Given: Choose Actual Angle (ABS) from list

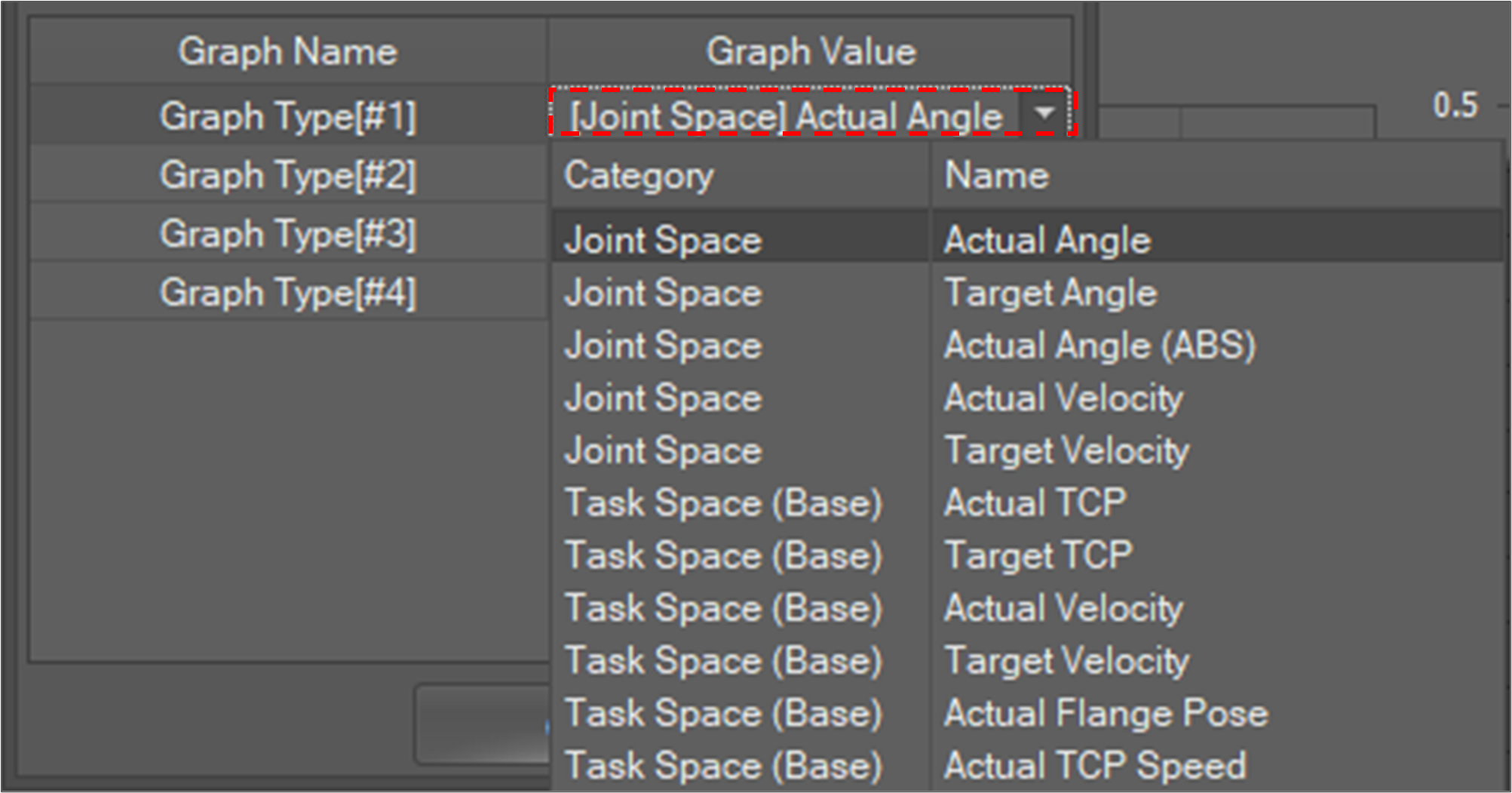Looking at the screenshot, I should (x=1099, y=346).
